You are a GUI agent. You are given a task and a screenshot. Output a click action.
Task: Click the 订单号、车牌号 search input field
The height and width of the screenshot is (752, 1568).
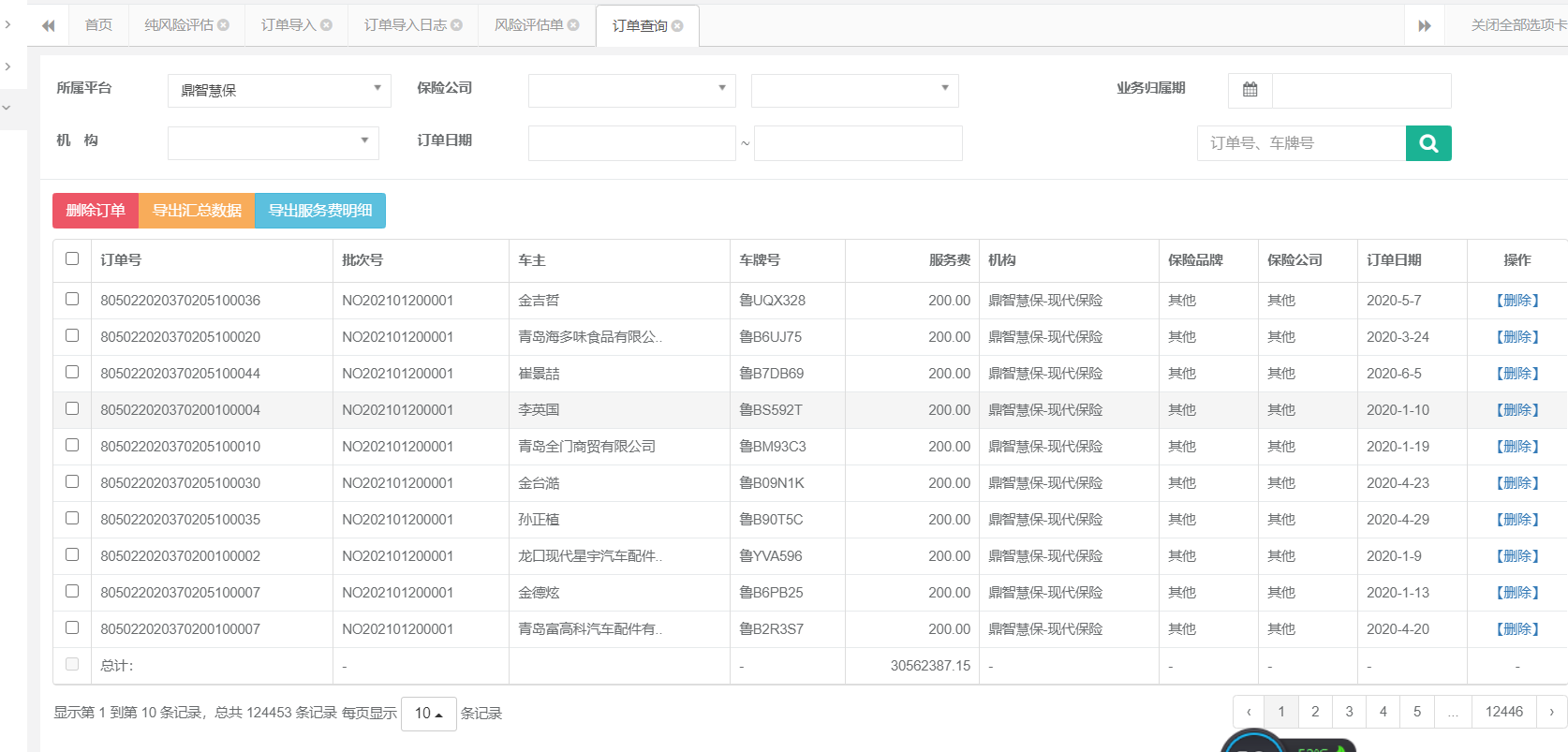(x=1300, y=143)
